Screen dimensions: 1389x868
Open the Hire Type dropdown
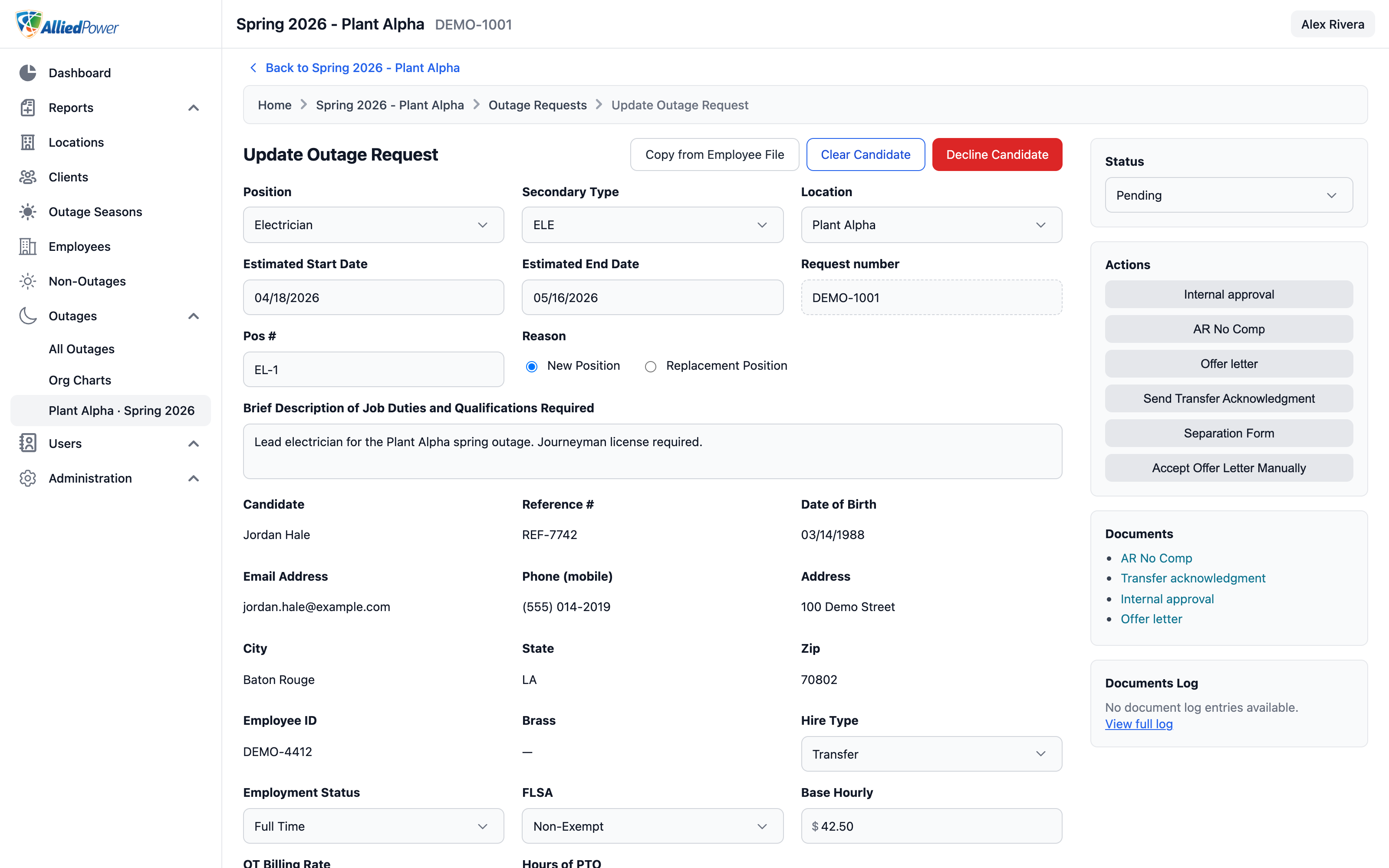931,754
